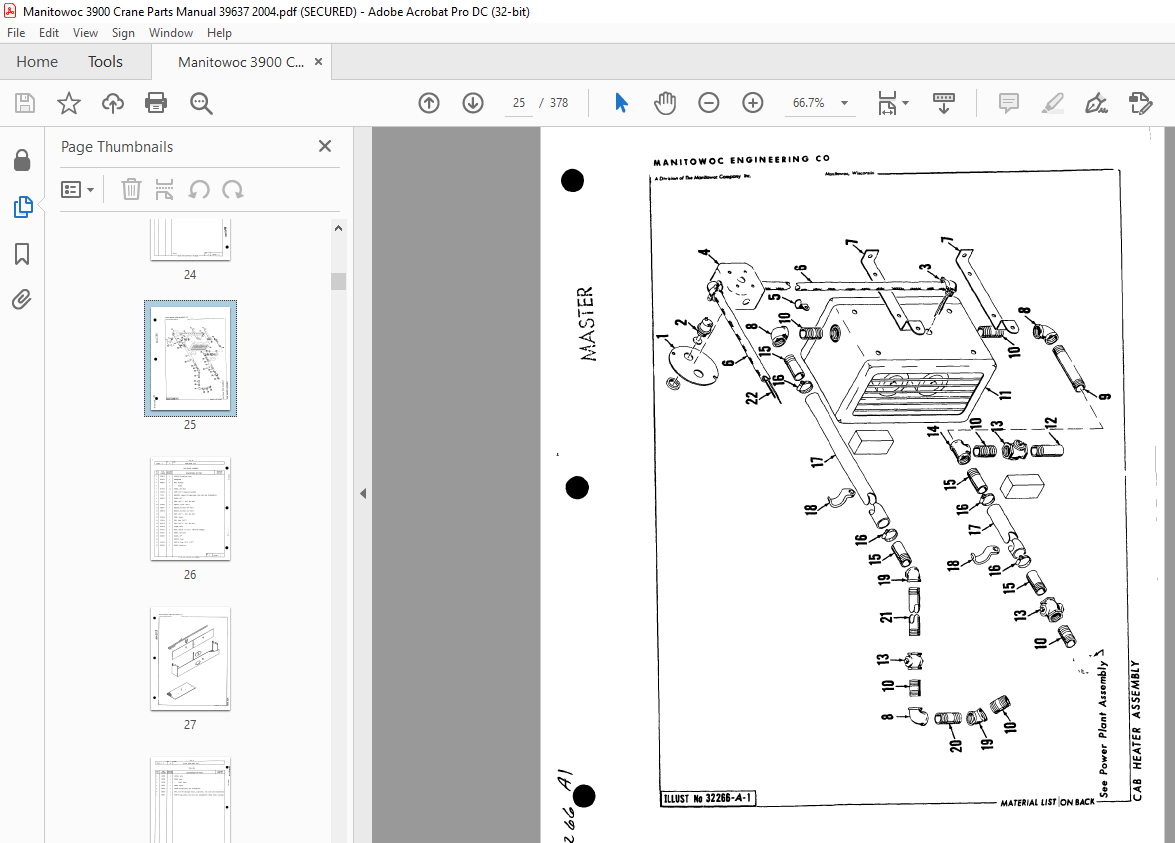Click thumbnail scrollbar up arrow
This screenshot has width=1175, height=843.
338,228
